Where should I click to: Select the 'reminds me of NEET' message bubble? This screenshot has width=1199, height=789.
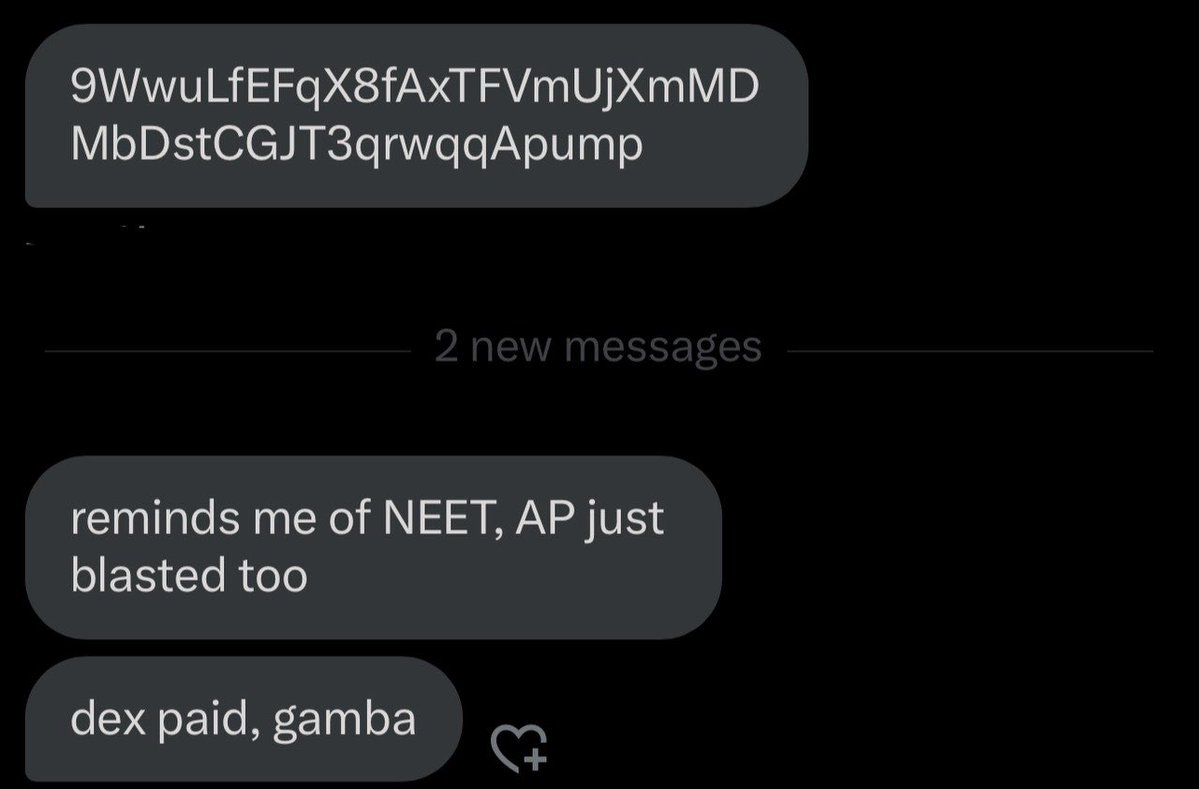point(373,547)
